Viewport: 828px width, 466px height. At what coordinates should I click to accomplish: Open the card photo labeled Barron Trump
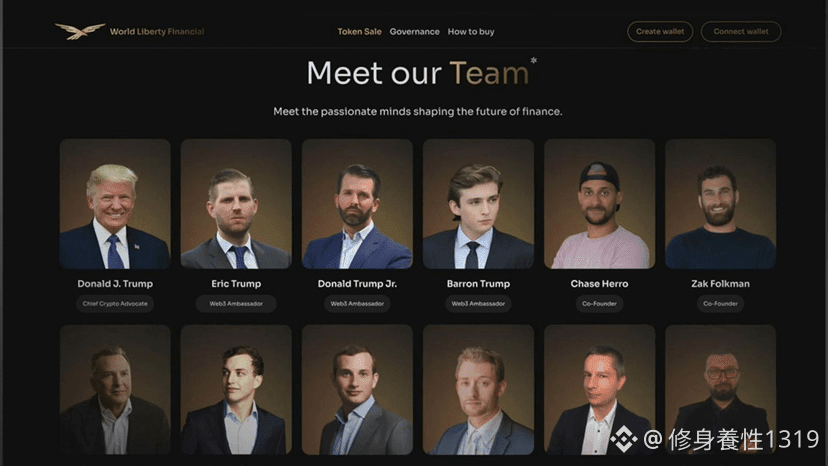pos(478,204)
